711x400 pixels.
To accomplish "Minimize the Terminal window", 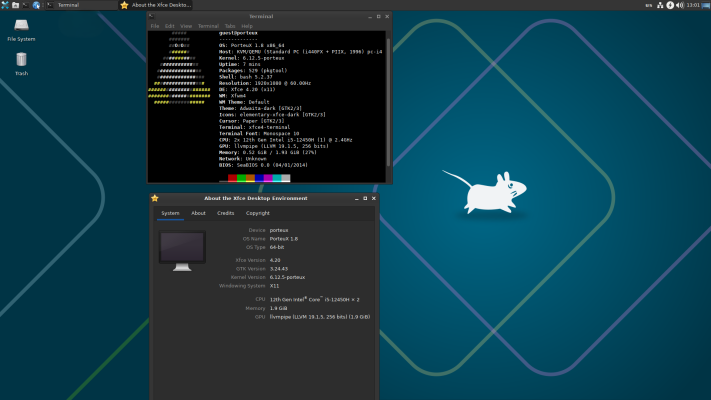I will point(370,16).
